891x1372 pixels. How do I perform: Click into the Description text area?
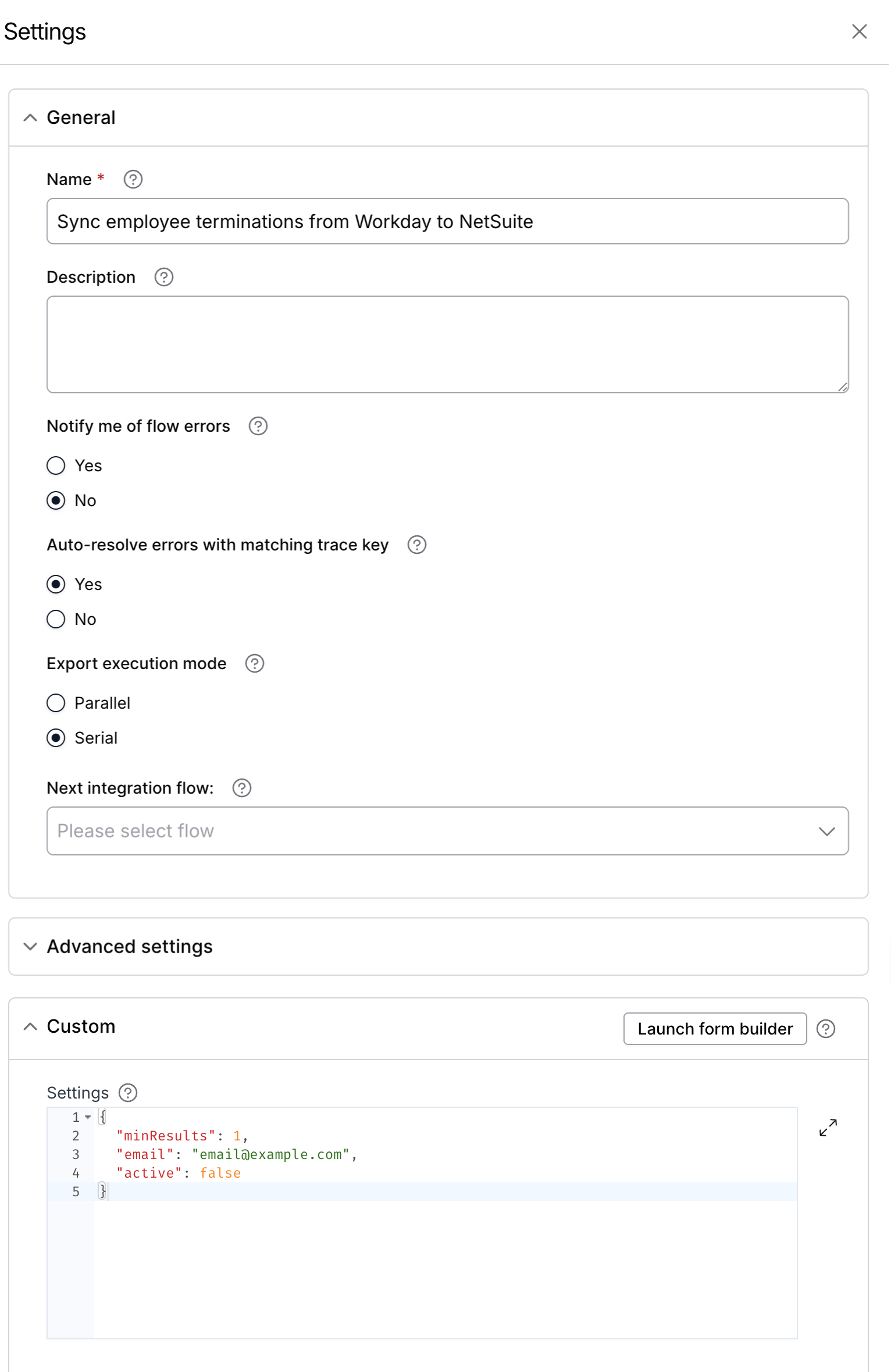(x=448, y=345)
